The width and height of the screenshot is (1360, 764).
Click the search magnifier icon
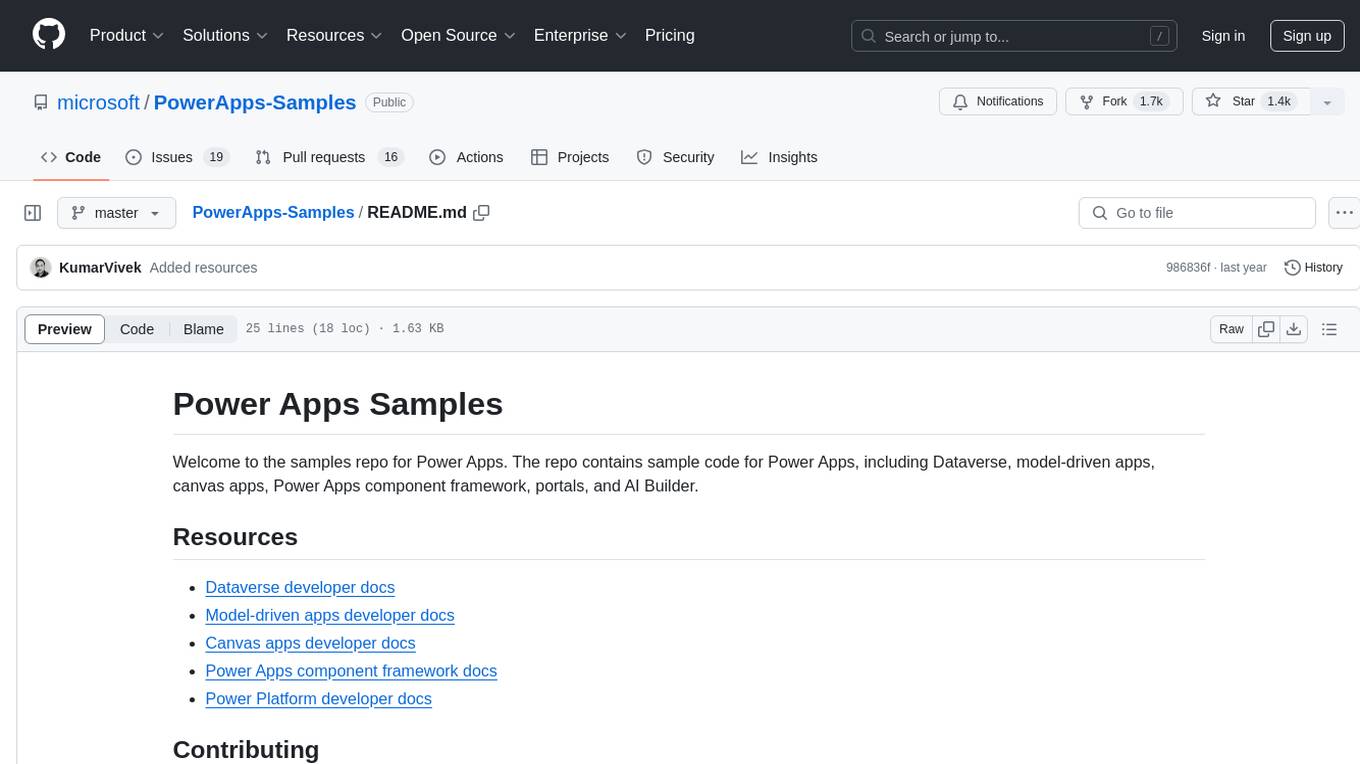[x=868, y=36]
